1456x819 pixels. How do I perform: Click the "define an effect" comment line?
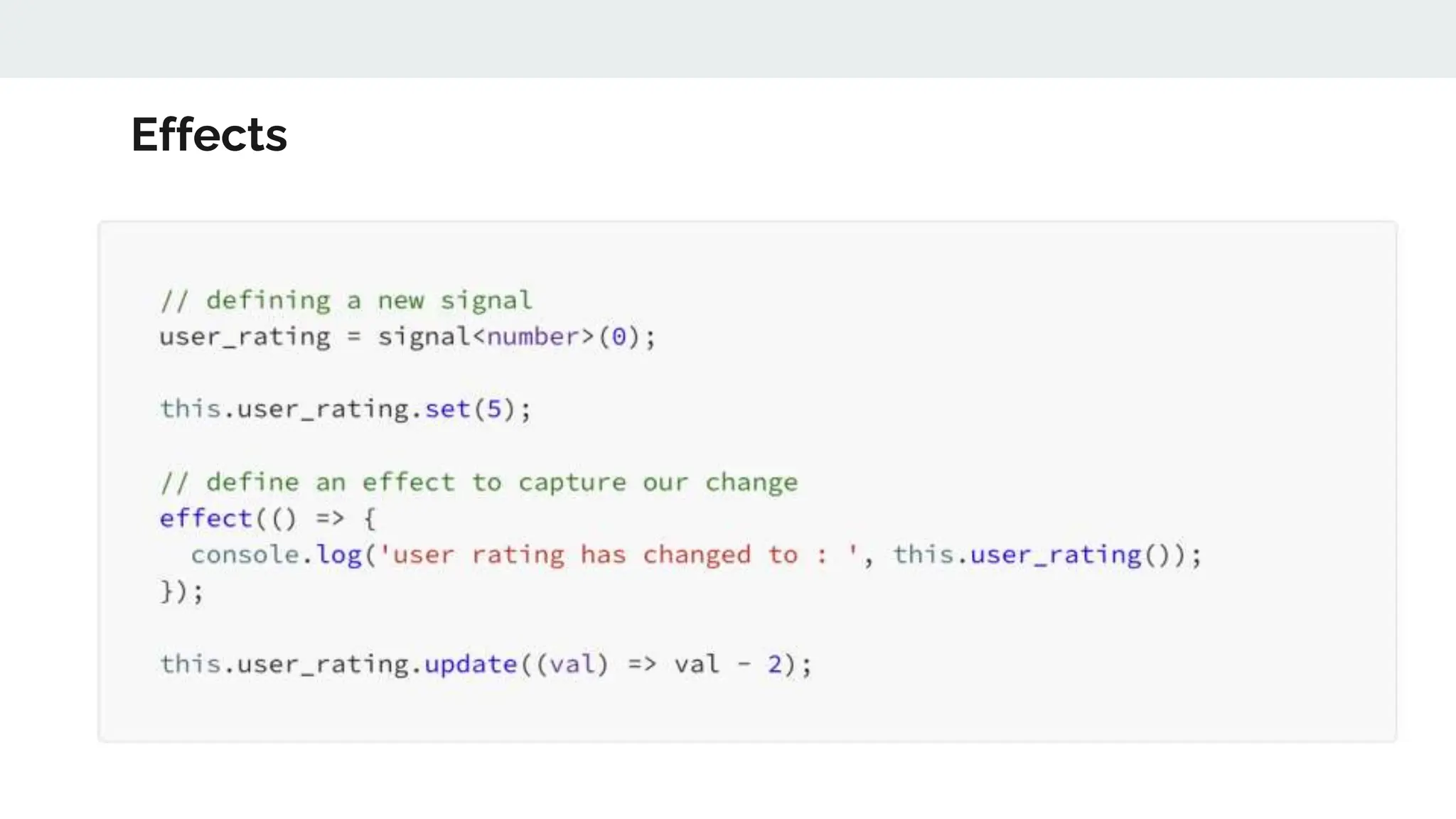[479, 482]
